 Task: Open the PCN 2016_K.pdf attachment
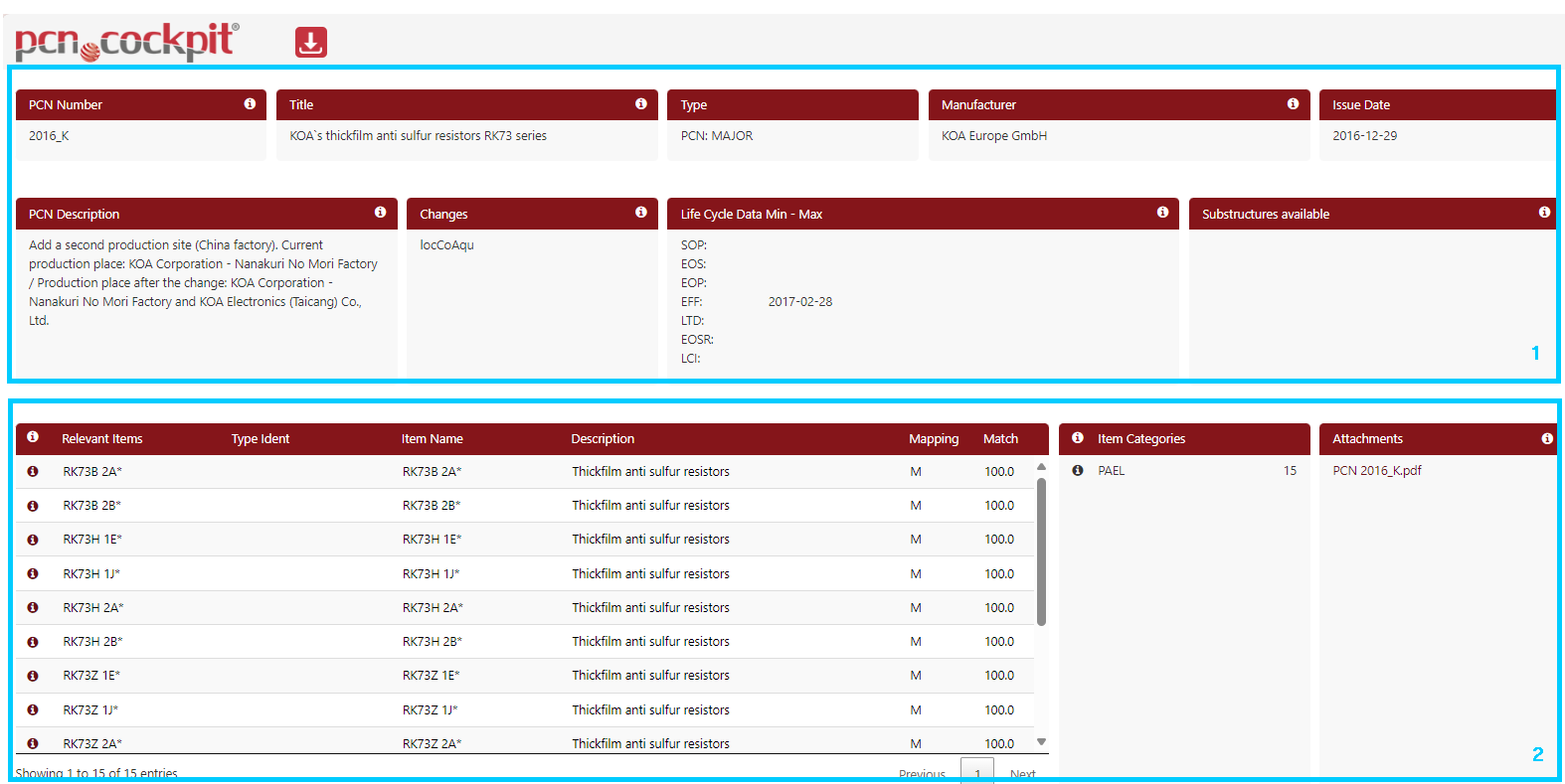(1377, 470)
